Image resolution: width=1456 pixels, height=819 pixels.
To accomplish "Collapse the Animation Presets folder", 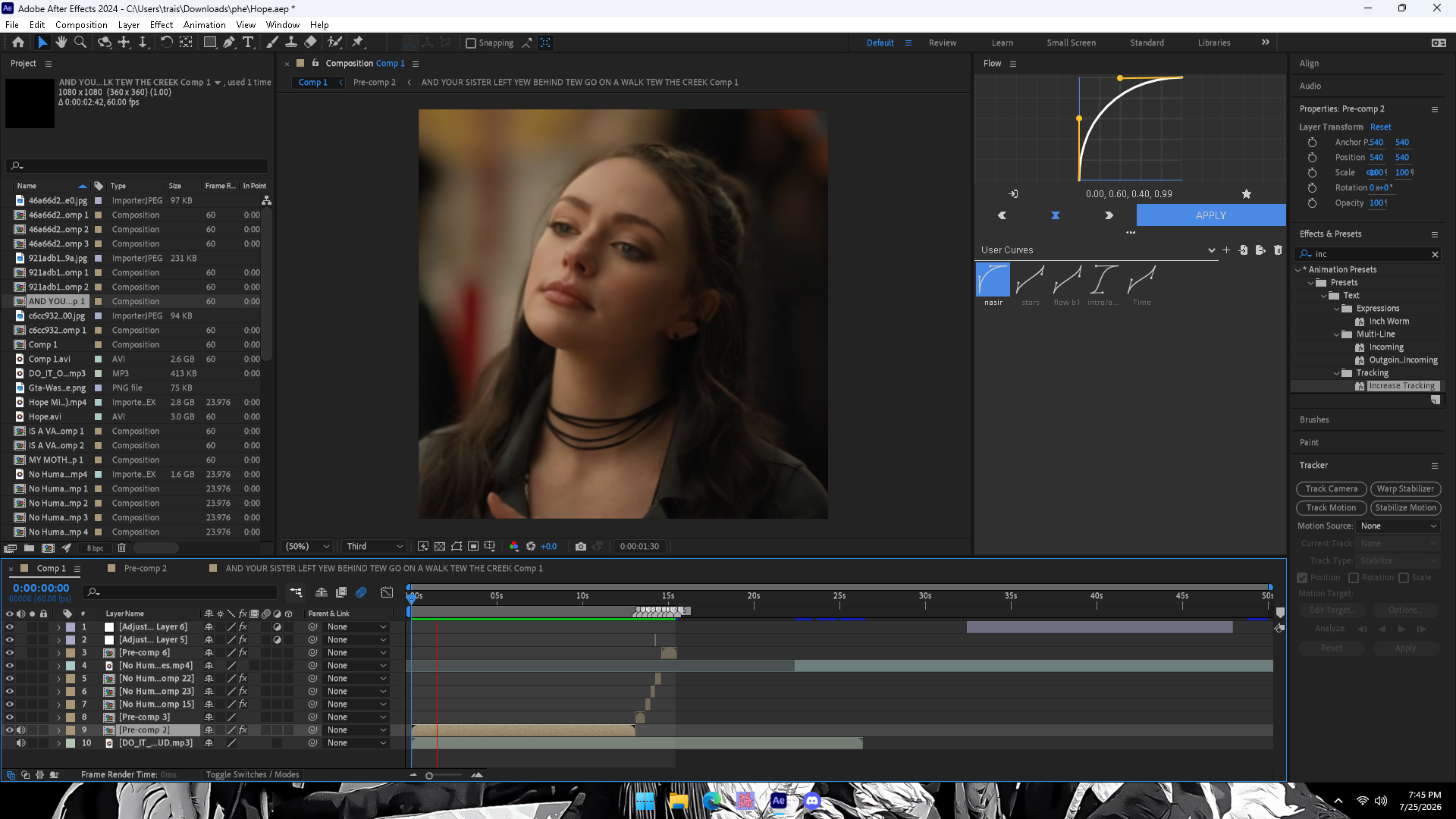I will (x=1298, y=270).
